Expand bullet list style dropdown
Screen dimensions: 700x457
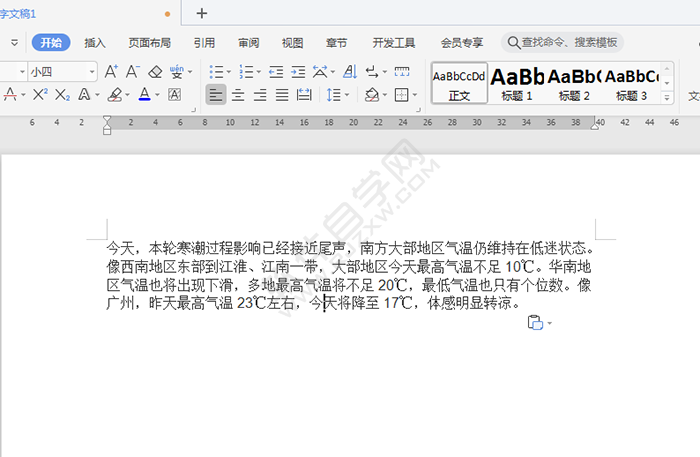coord(229,72)
